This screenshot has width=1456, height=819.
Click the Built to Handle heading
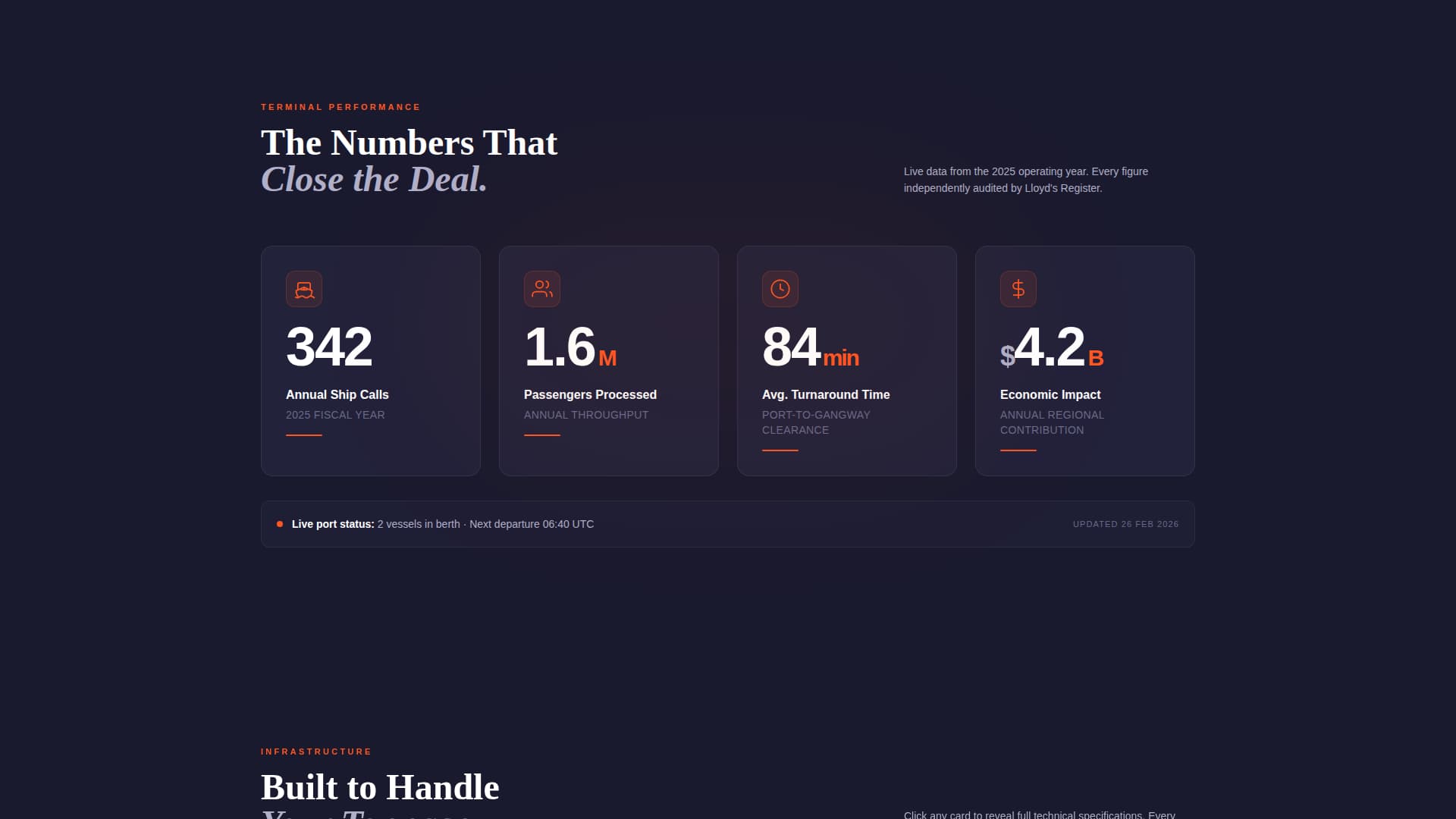coord(380,786)
